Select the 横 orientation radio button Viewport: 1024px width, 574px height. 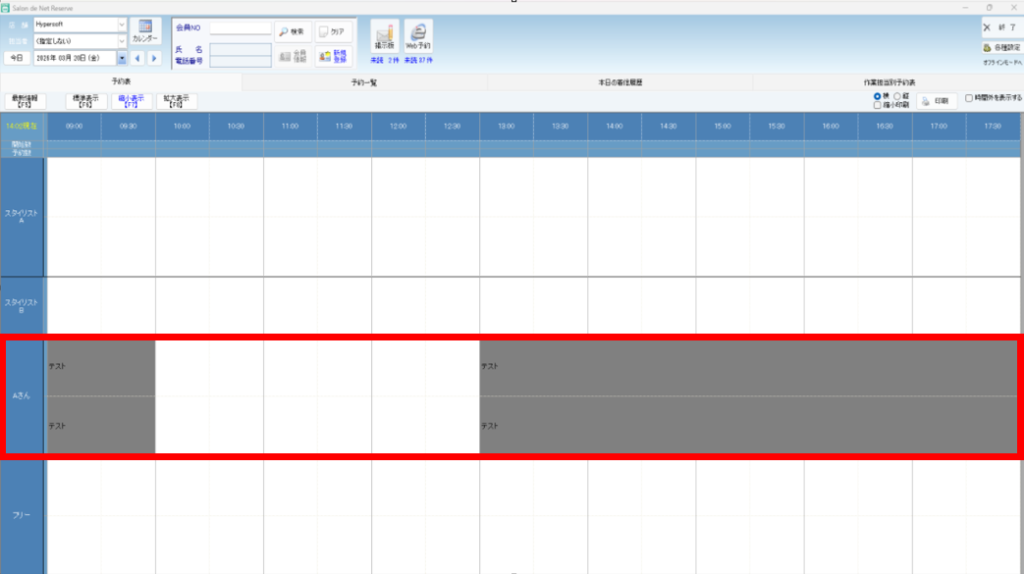click(878, 96)
